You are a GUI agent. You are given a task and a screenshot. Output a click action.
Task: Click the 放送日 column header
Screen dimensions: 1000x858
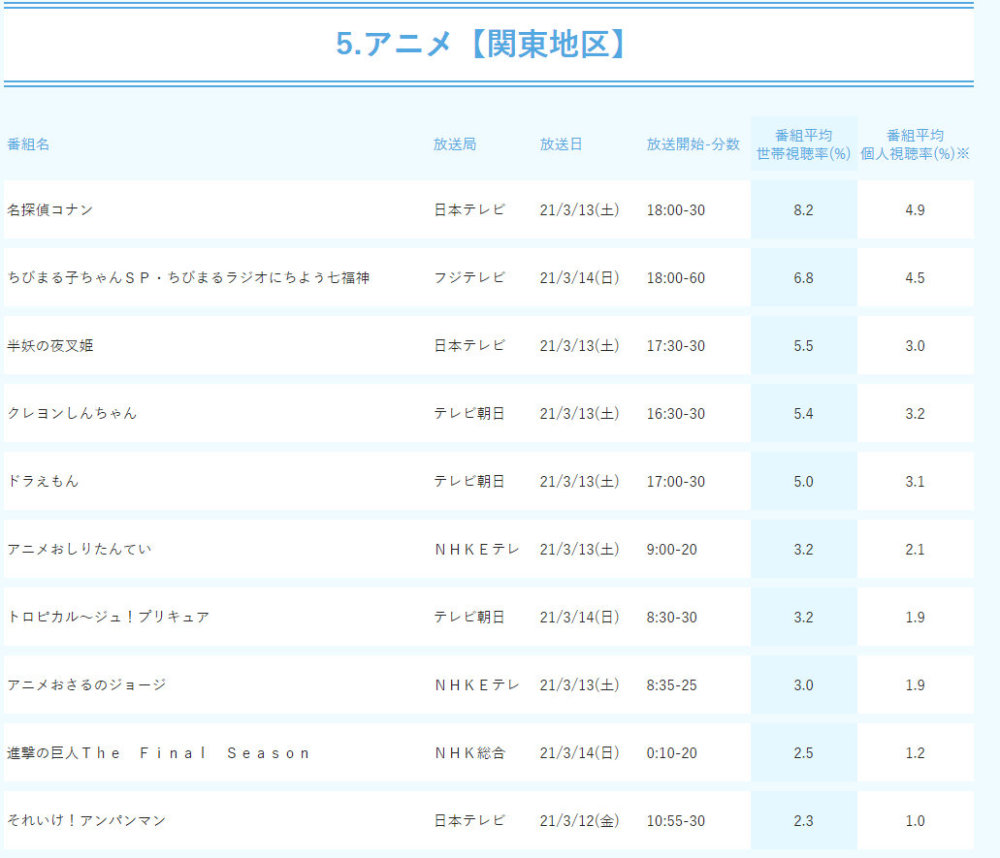561,144
